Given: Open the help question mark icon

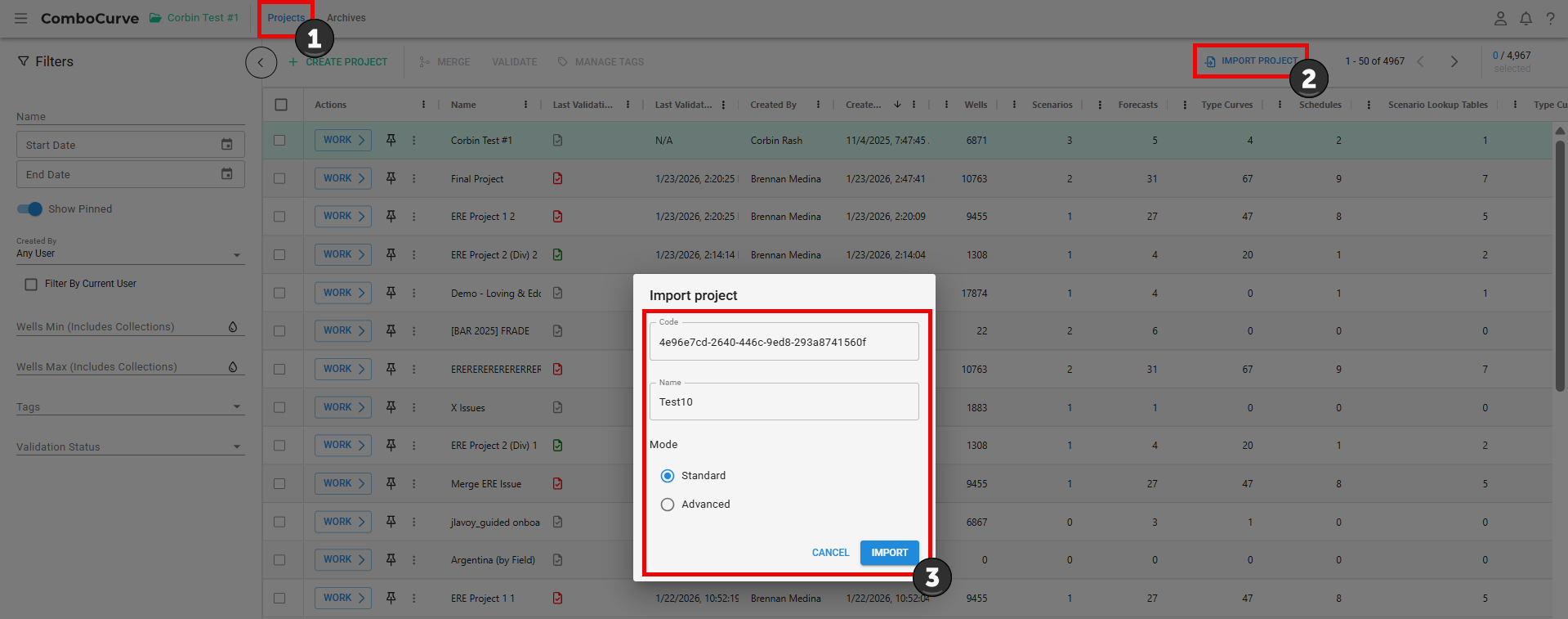Looking at the screenshot, I should click(1550, 18).
